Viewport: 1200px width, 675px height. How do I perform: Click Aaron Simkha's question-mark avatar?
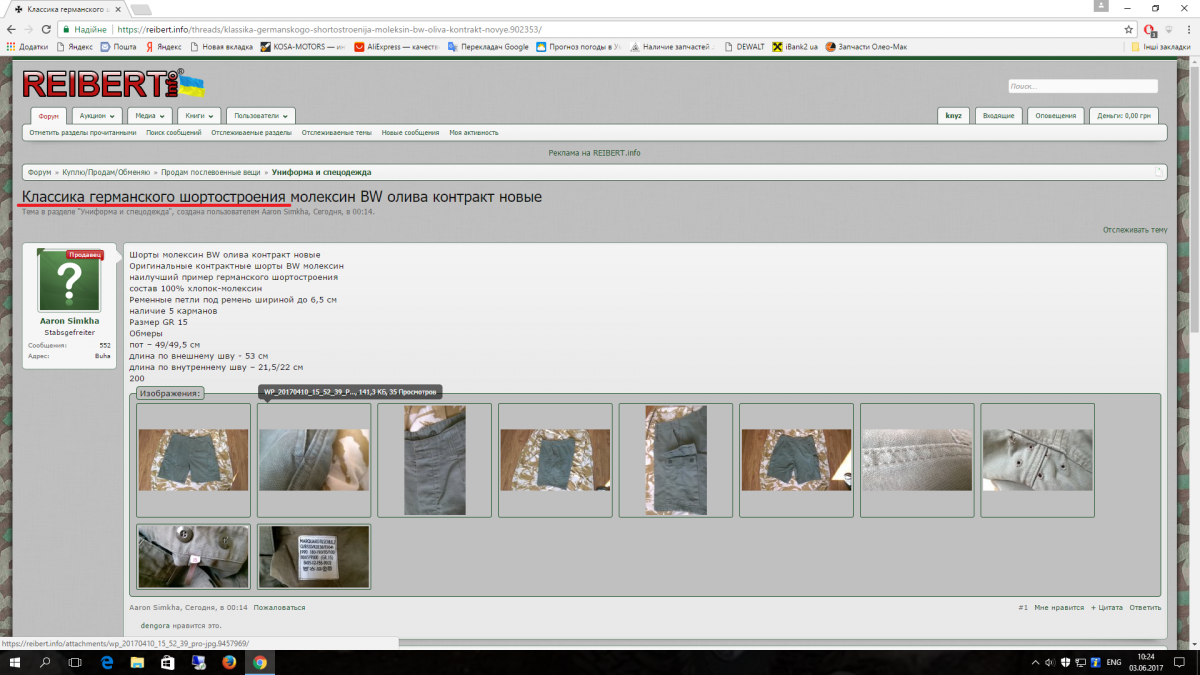point(69,281)
